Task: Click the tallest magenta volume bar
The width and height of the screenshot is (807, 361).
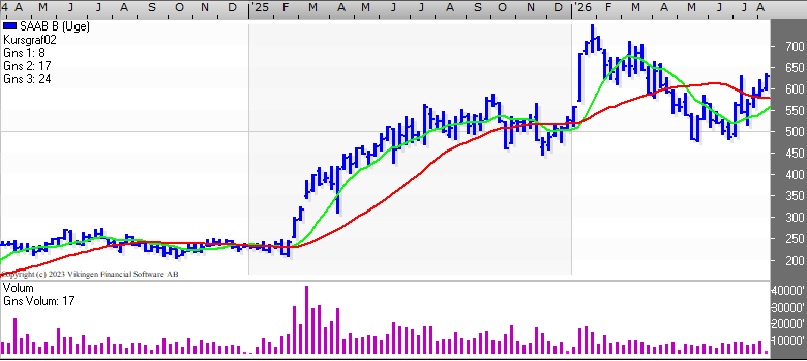Action: pyautogui.click(x=307, y=320)
